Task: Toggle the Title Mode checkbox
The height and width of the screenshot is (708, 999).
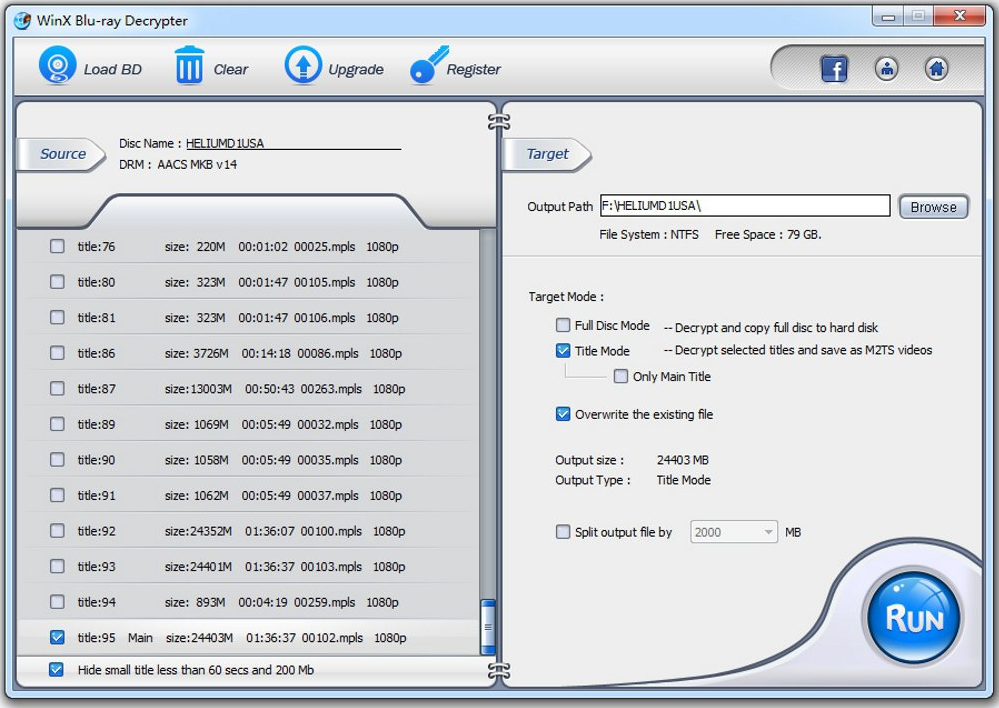Action: (x=563, y=350)
